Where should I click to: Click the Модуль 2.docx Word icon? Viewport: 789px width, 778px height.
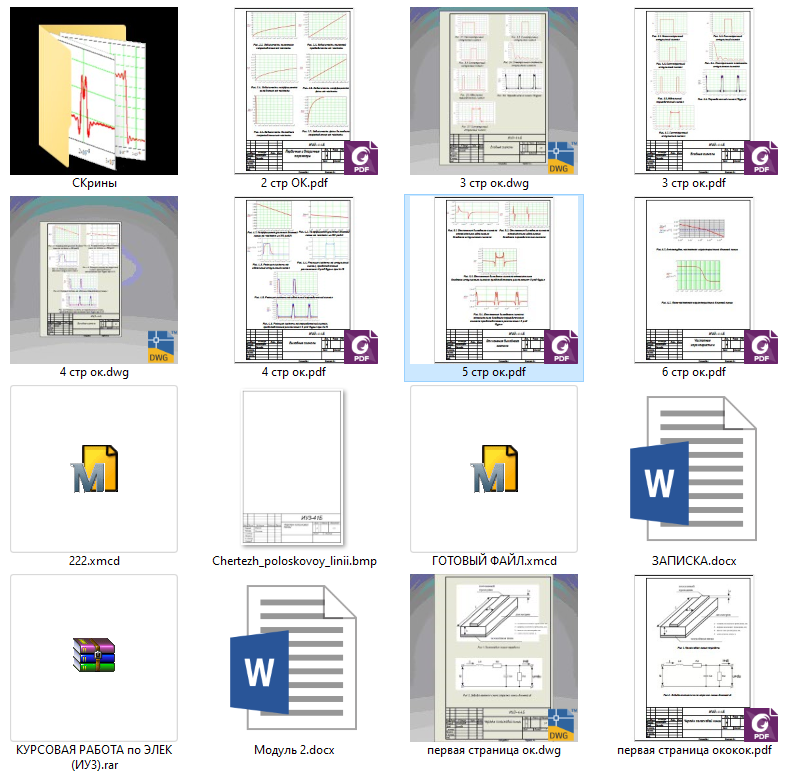coord(293,657)
